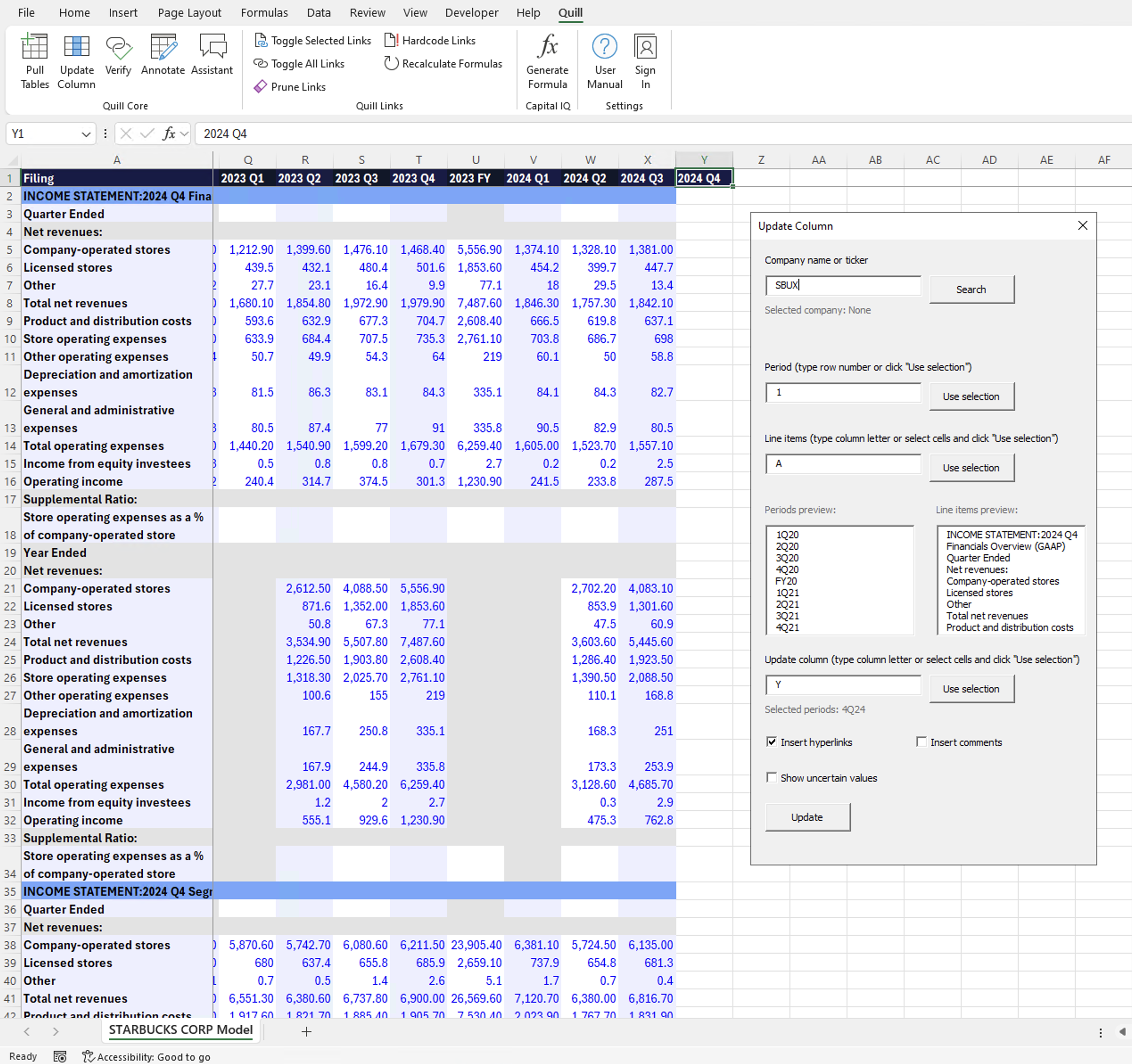Viewport: 1132px width, 1064px height.
Task: Switch to the View tab
Action: pos(415,12)
